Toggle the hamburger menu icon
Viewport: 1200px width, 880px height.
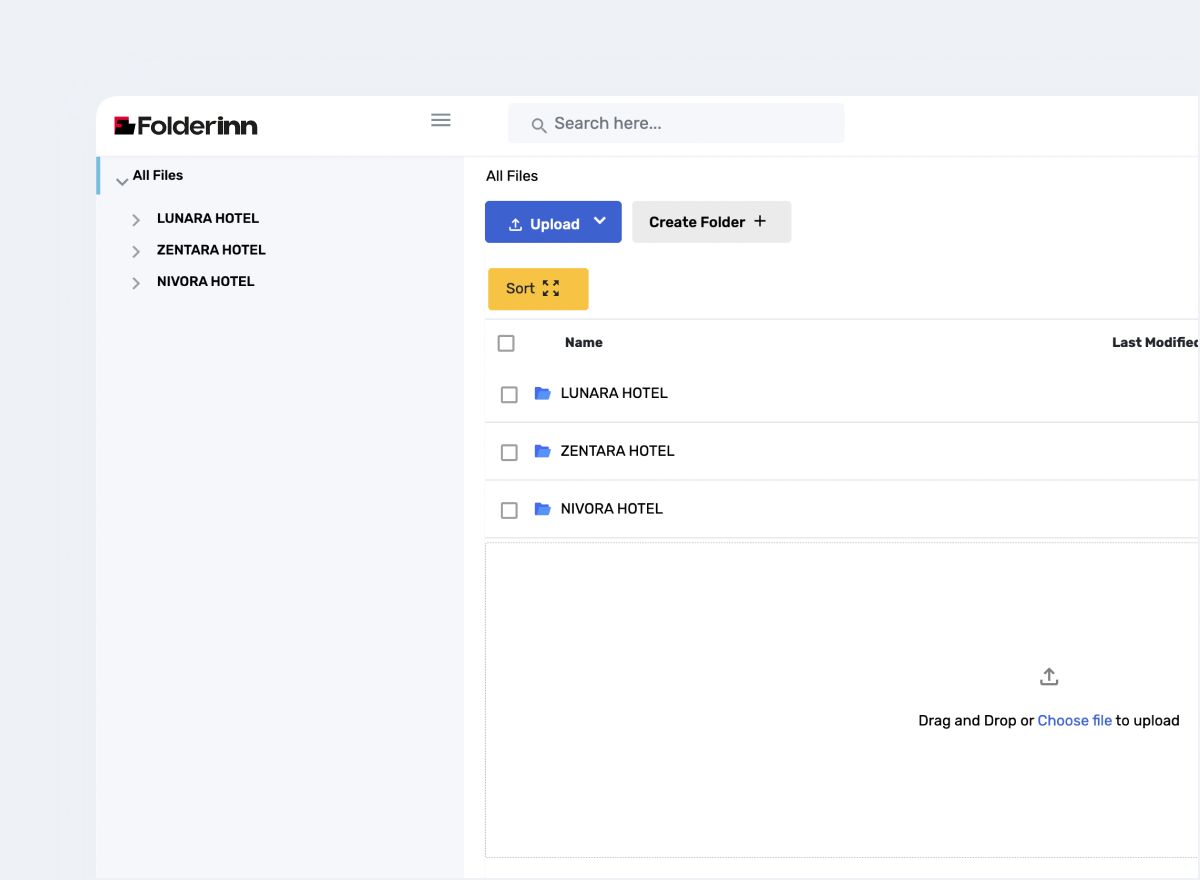441,120
